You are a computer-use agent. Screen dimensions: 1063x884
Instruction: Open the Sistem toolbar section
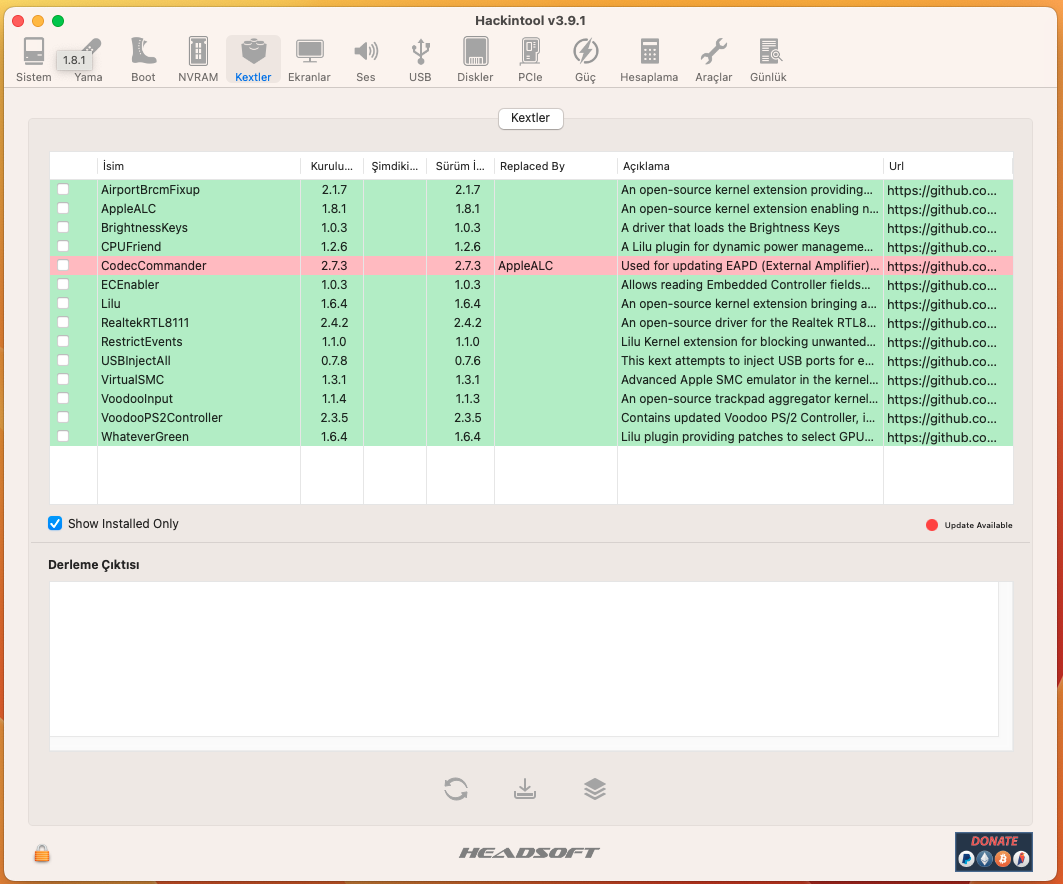pos(33,60)
